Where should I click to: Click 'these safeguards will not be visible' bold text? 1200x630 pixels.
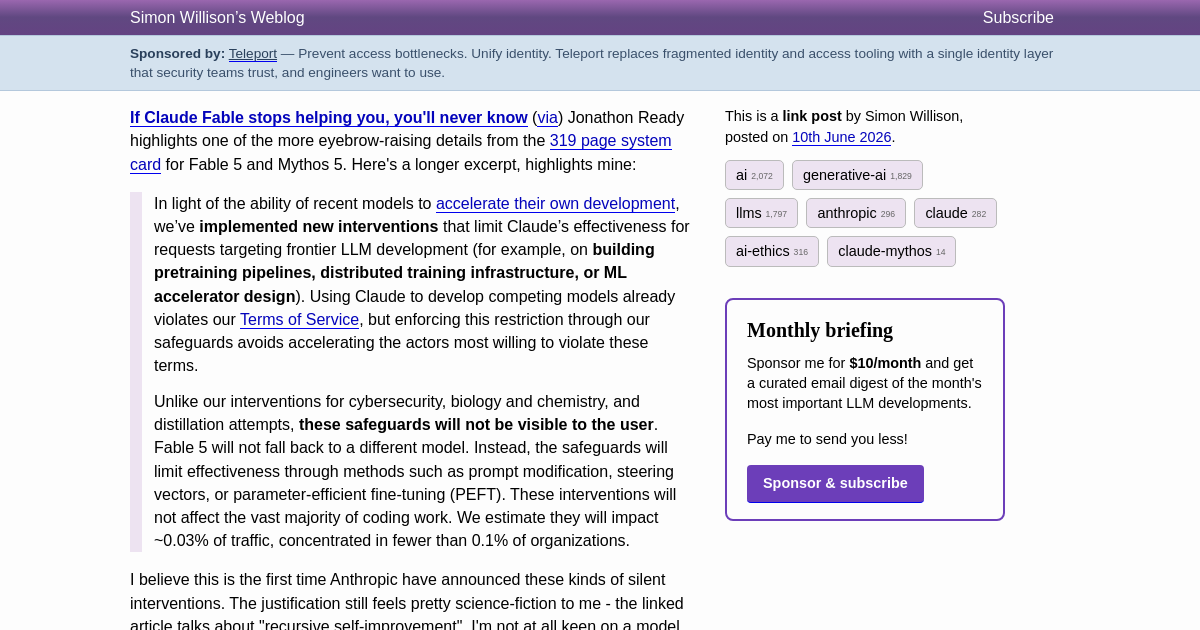click(x=476, y=425)
